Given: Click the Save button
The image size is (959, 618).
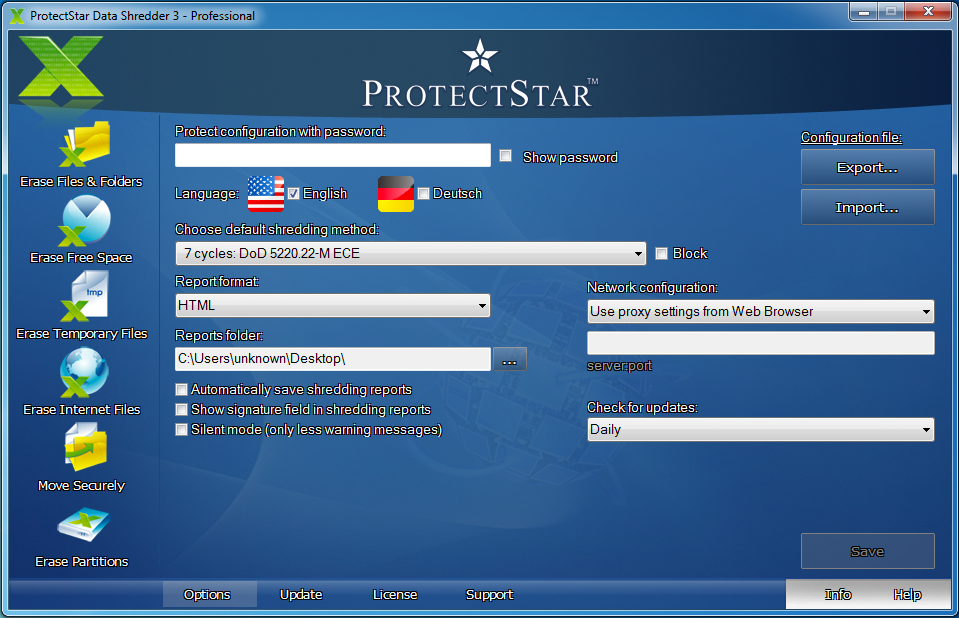Looking at the screenshot, I should [x=868, y=551].
